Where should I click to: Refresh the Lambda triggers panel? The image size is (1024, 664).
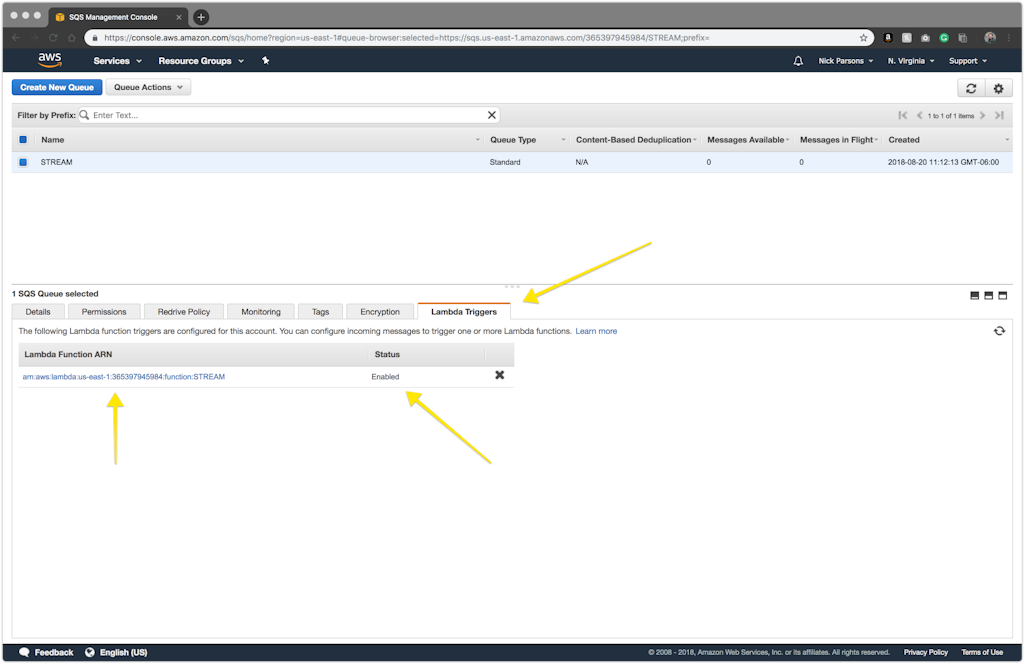click(x=998, y=331)
